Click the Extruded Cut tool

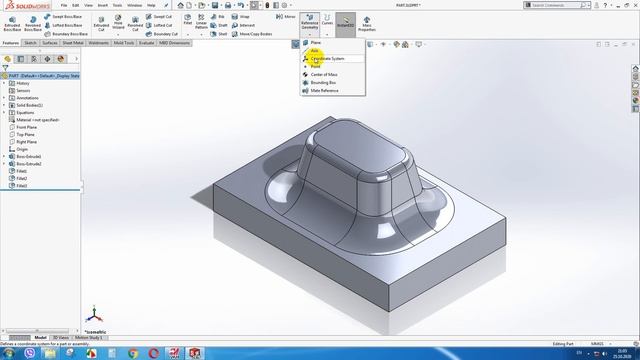101,24
